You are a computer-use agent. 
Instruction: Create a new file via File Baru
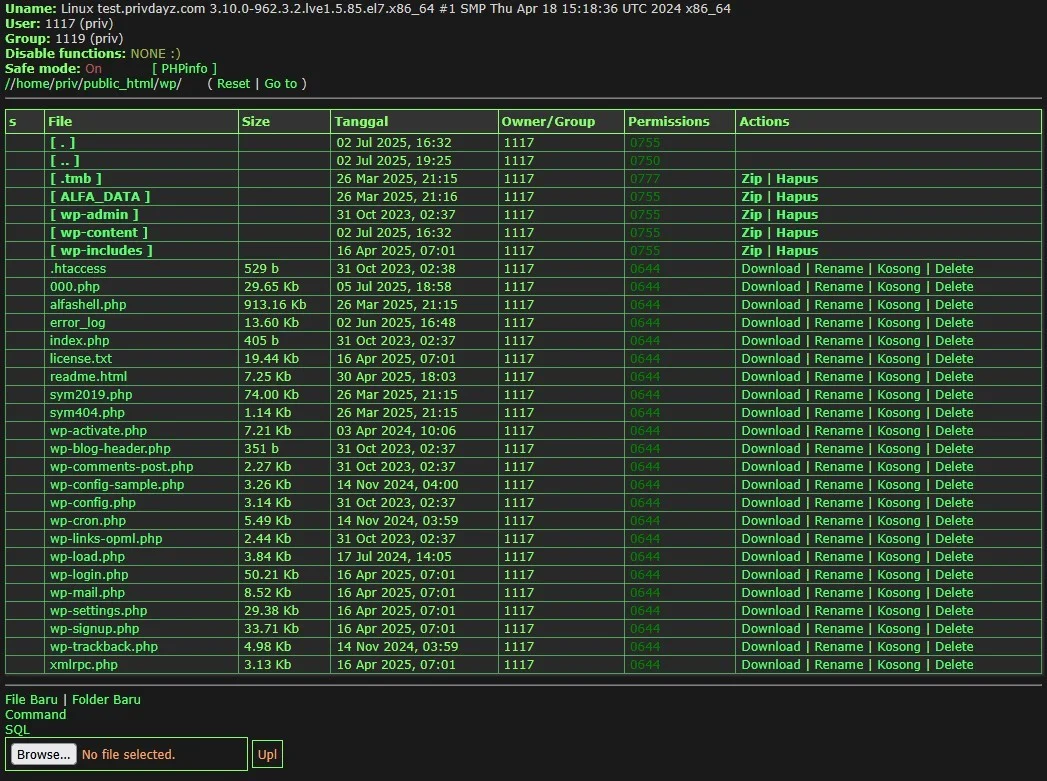[x=30, y=699]
